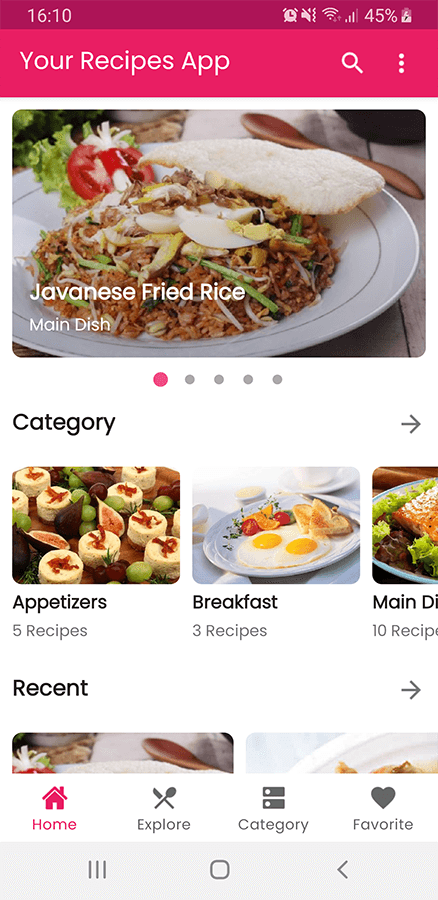Open the Javanese Fried Rice featured banner
The height and width of the screenshot is (900, 438).
pyautogui.click(x=219, y=233)
